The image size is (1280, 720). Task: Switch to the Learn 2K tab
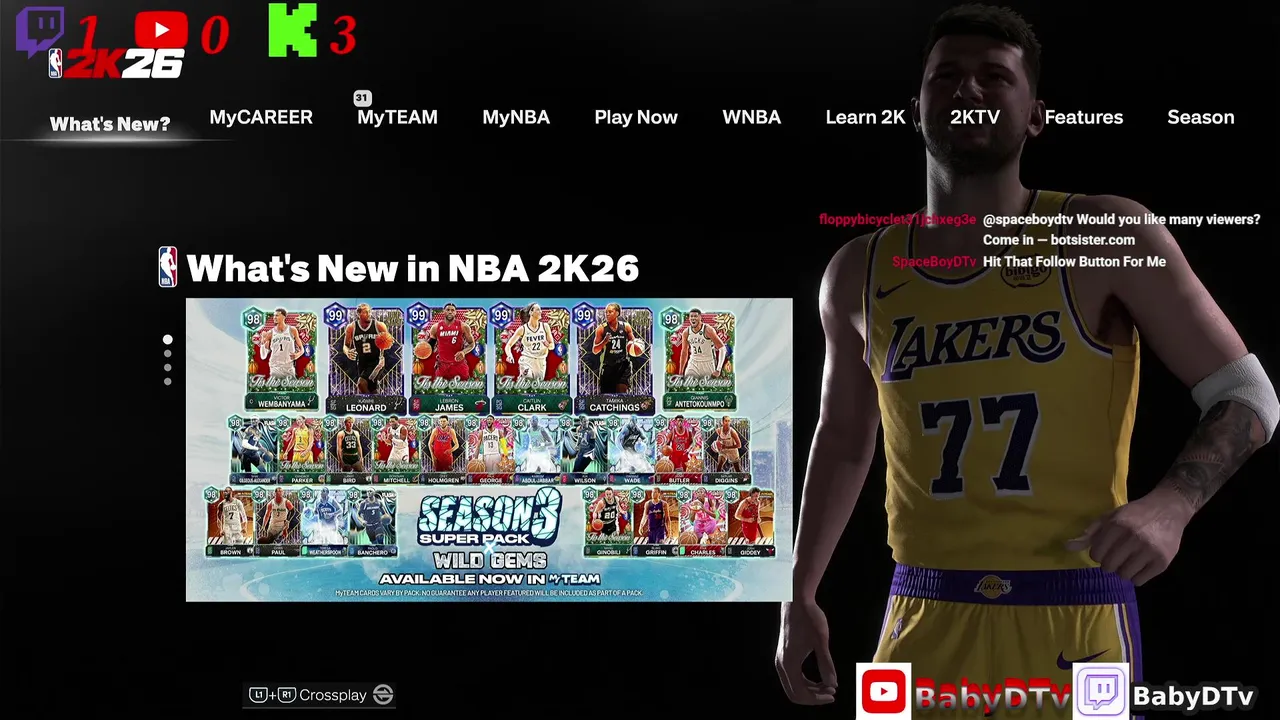point(865,117)
